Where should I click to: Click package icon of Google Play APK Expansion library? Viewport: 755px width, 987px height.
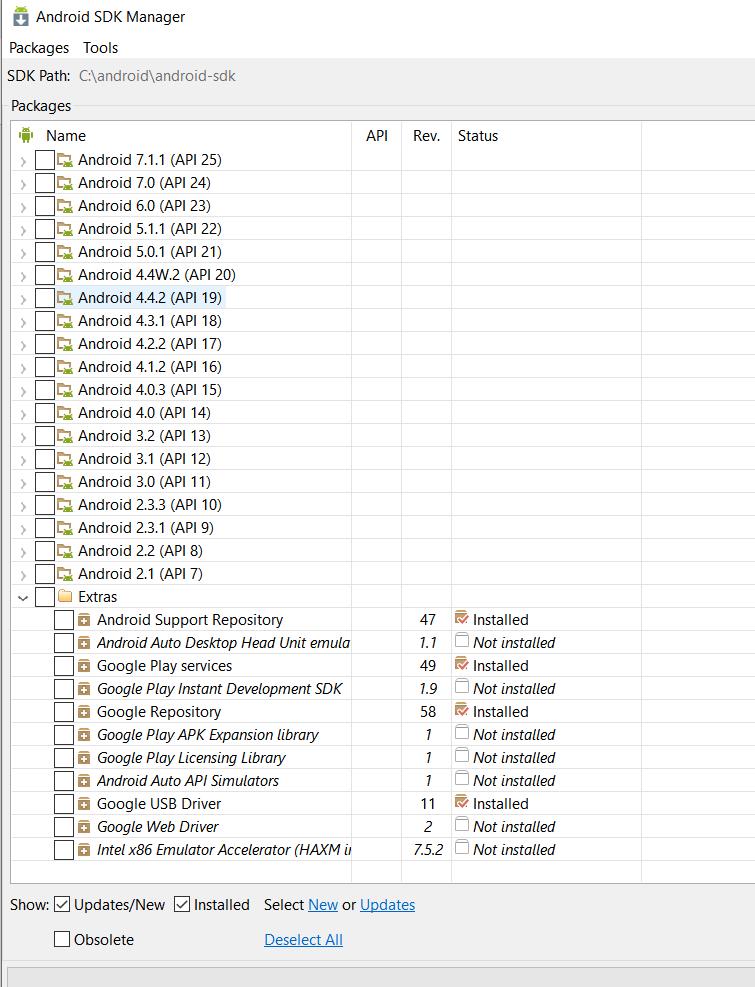click(84, 735)
